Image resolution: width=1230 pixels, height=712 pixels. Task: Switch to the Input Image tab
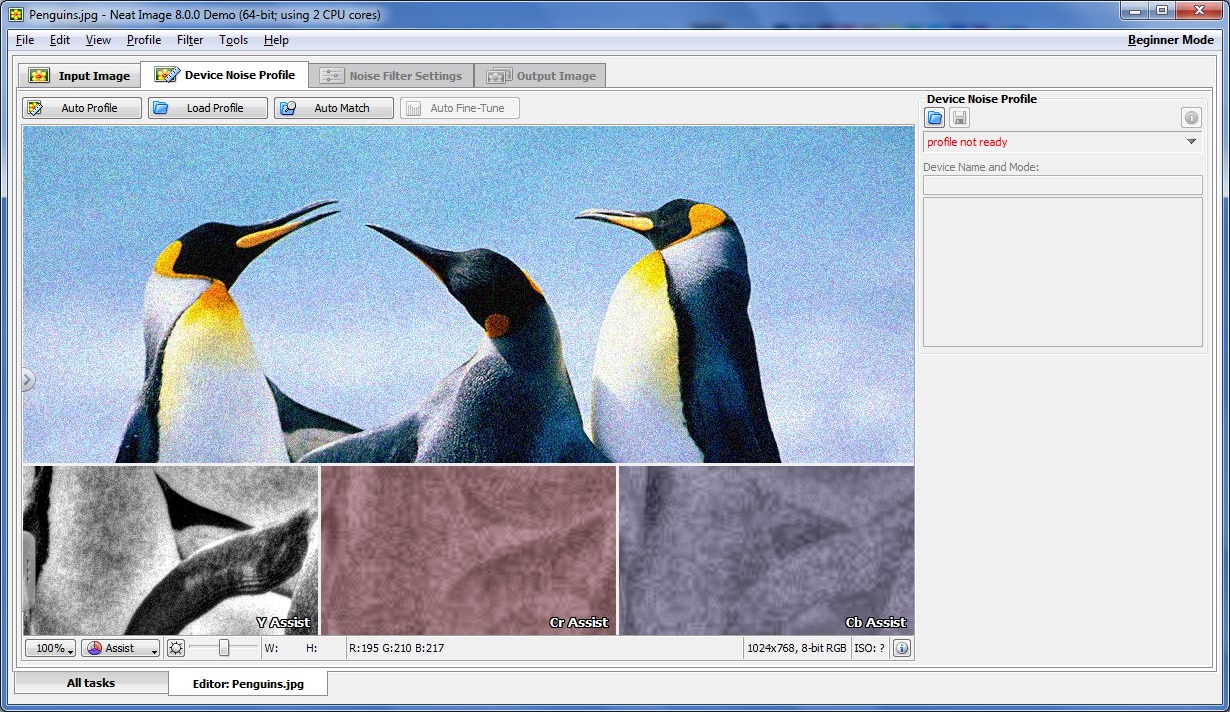click(x=80, y=76)
